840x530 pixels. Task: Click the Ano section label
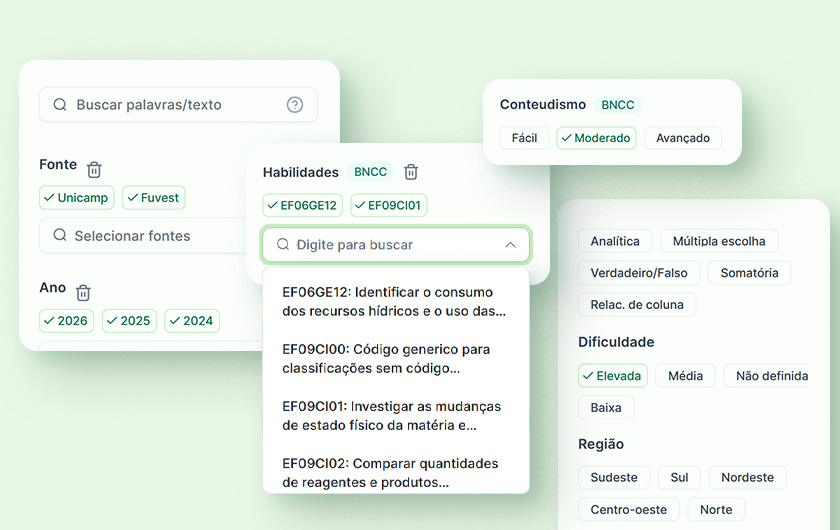point(52,287)
